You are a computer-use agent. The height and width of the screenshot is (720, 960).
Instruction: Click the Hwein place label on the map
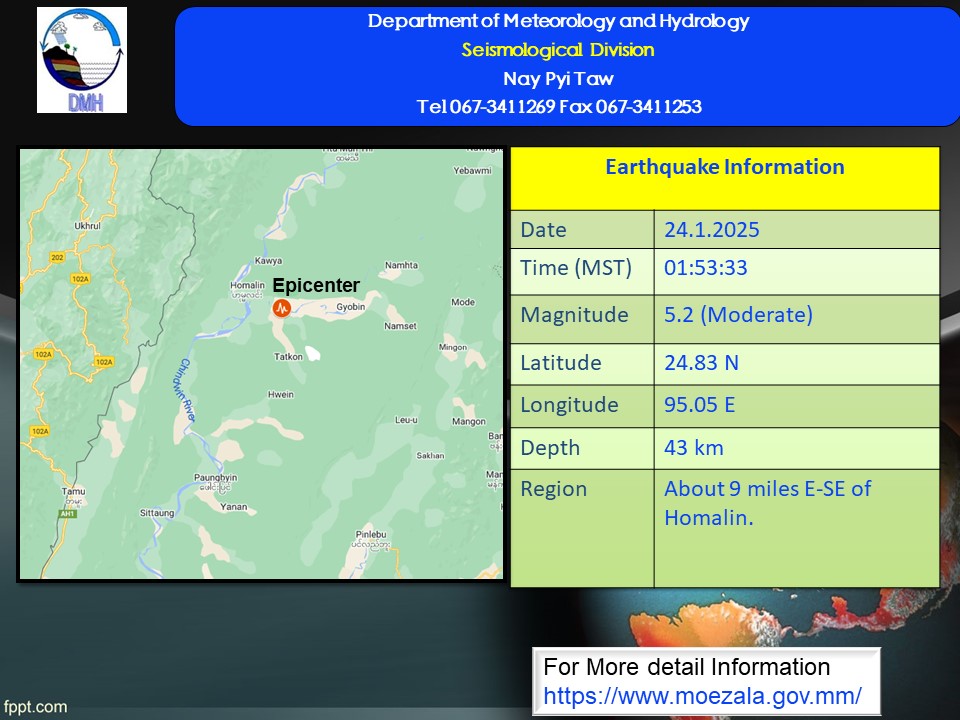tap(280, 395)
